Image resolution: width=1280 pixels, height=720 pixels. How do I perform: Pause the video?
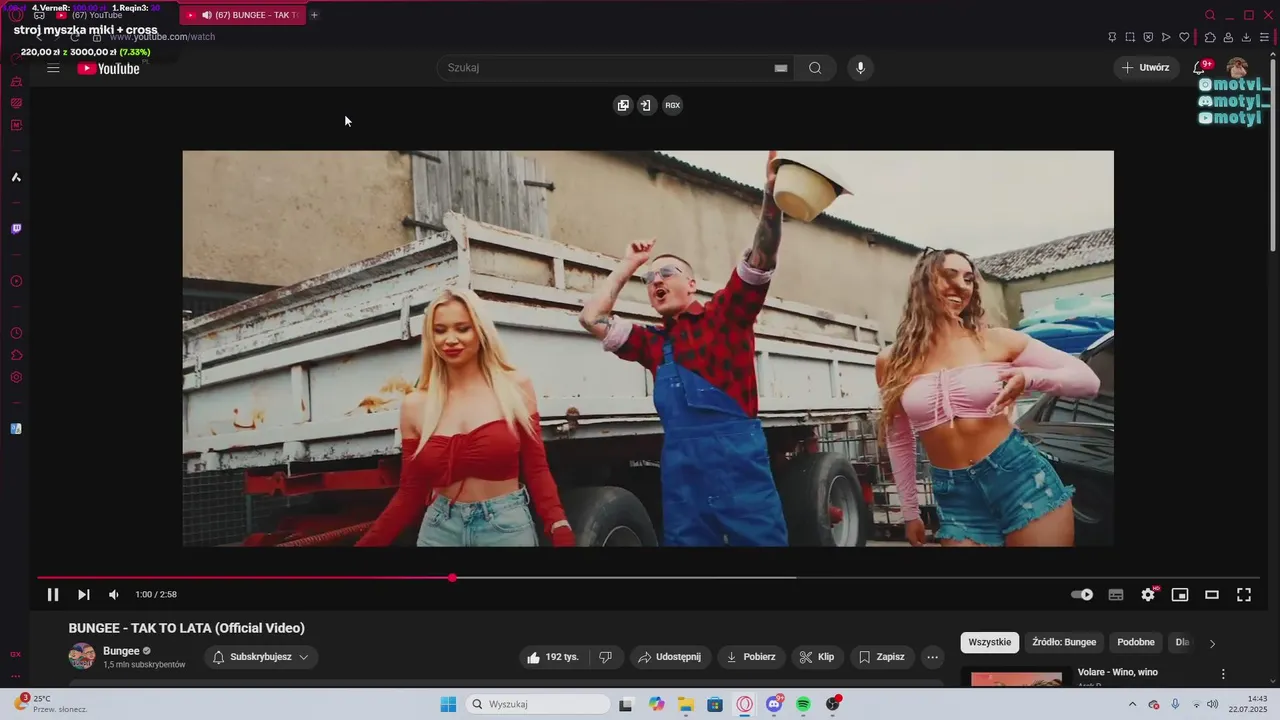coord(53,594)
